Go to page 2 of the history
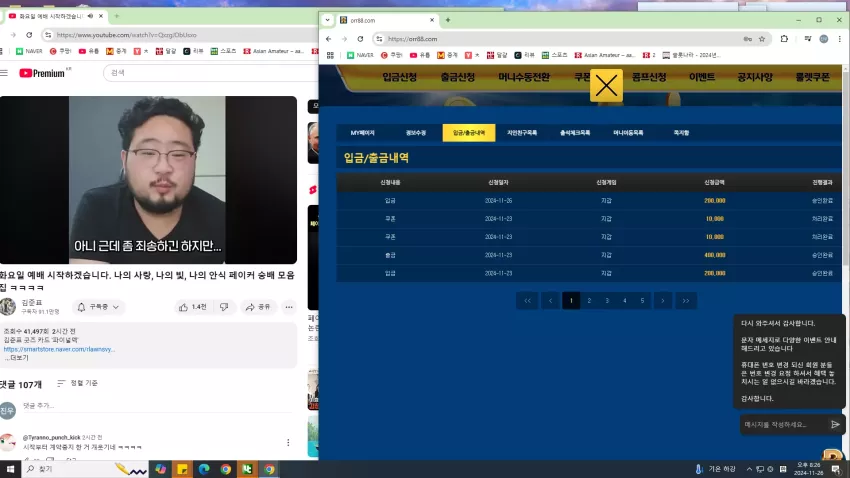This screenshot has height=478, width=850. [x=589, y=301]
